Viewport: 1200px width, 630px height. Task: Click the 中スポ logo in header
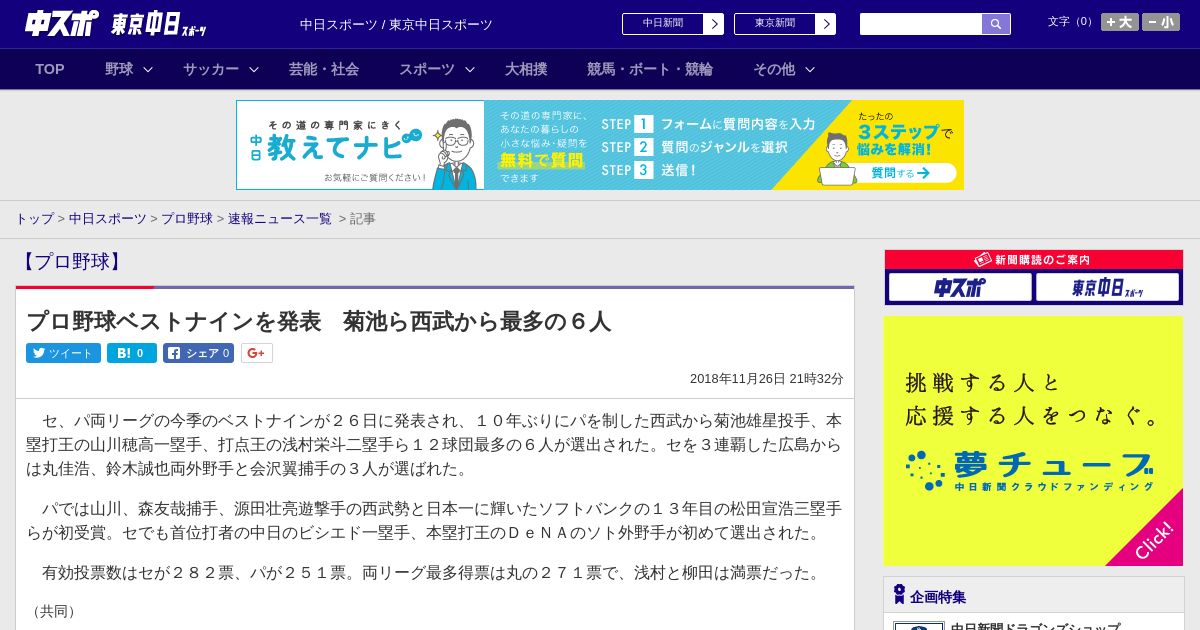[x=62, y=23]
